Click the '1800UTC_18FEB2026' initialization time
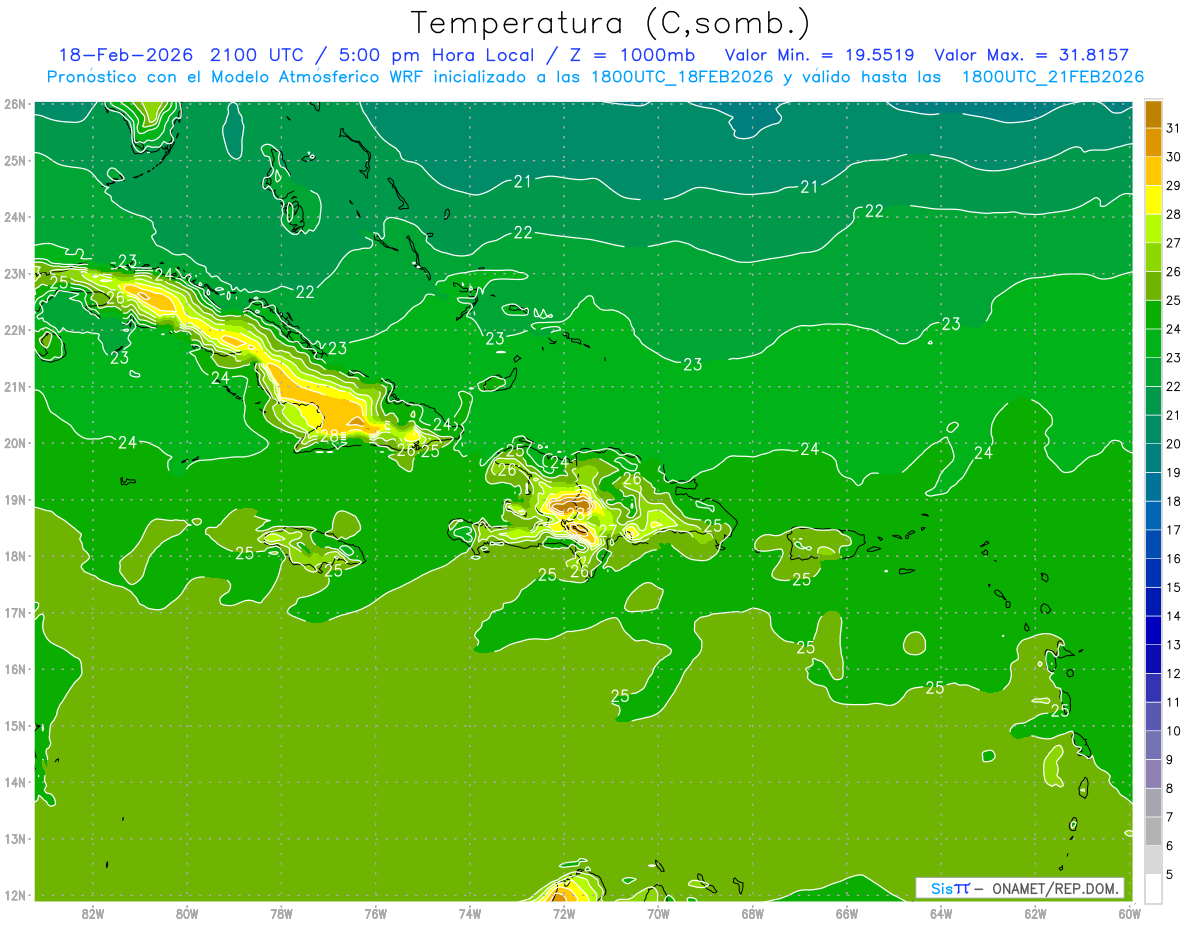Image resolution: width=1200 pixels, height=927 pixels. click(x=681, y=77)
